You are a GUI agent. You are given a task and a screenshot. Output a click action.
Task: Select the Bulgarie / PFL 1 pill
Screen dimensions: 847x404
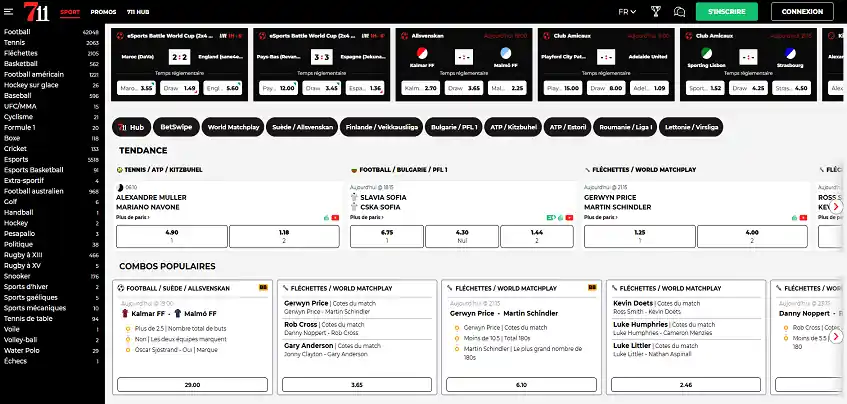click(454, 127)
